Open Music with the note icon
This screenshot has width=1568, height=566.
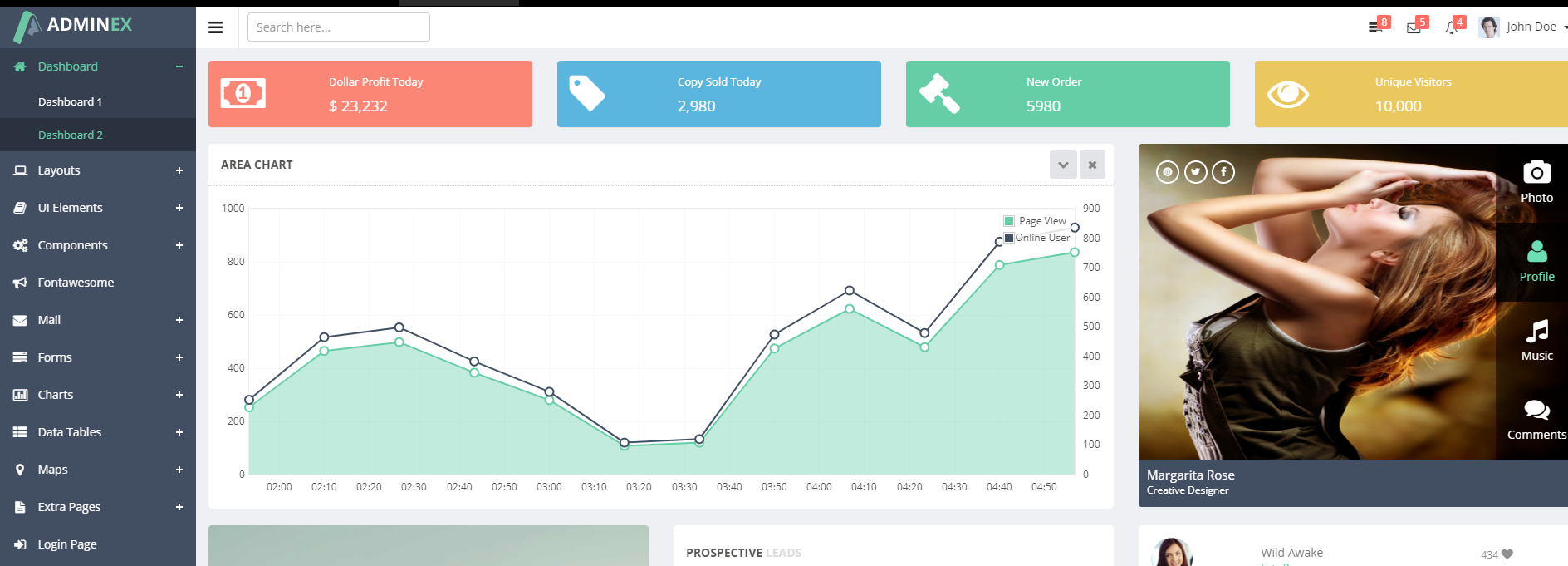(x=1536, y=332)
